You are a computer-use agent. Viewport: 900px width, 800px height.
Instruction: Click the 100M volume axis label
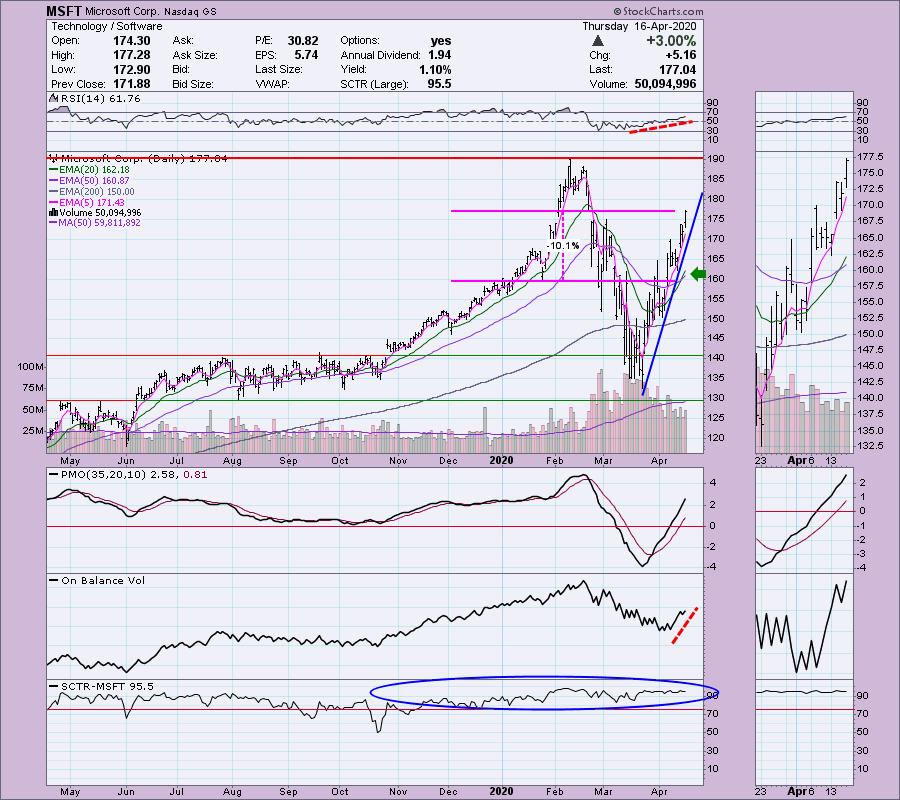pos(31,367)
